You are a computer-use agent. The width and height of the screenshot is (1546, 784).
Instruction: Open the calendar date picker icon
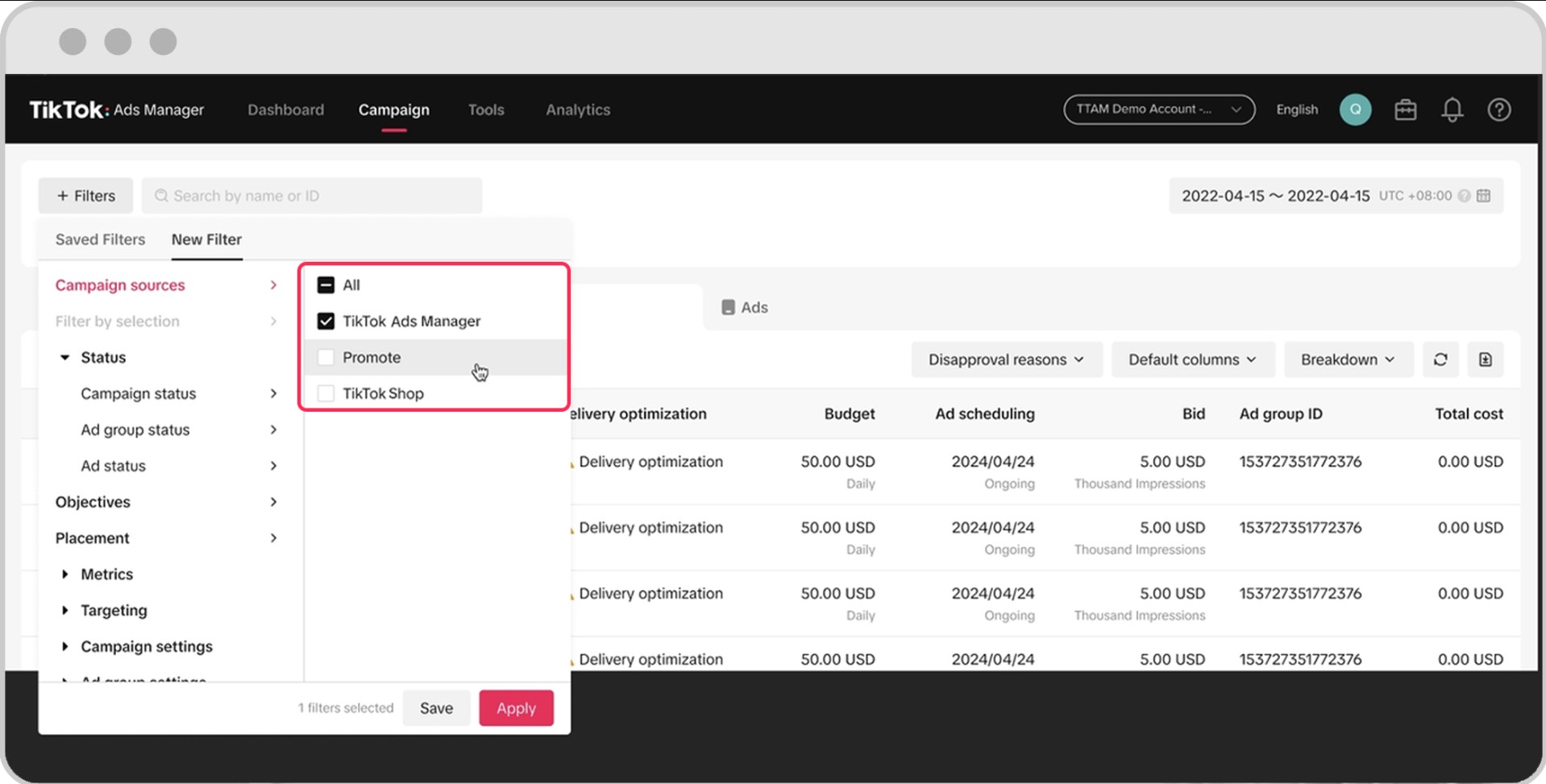pyautogui.click(x=1483, y=196)
